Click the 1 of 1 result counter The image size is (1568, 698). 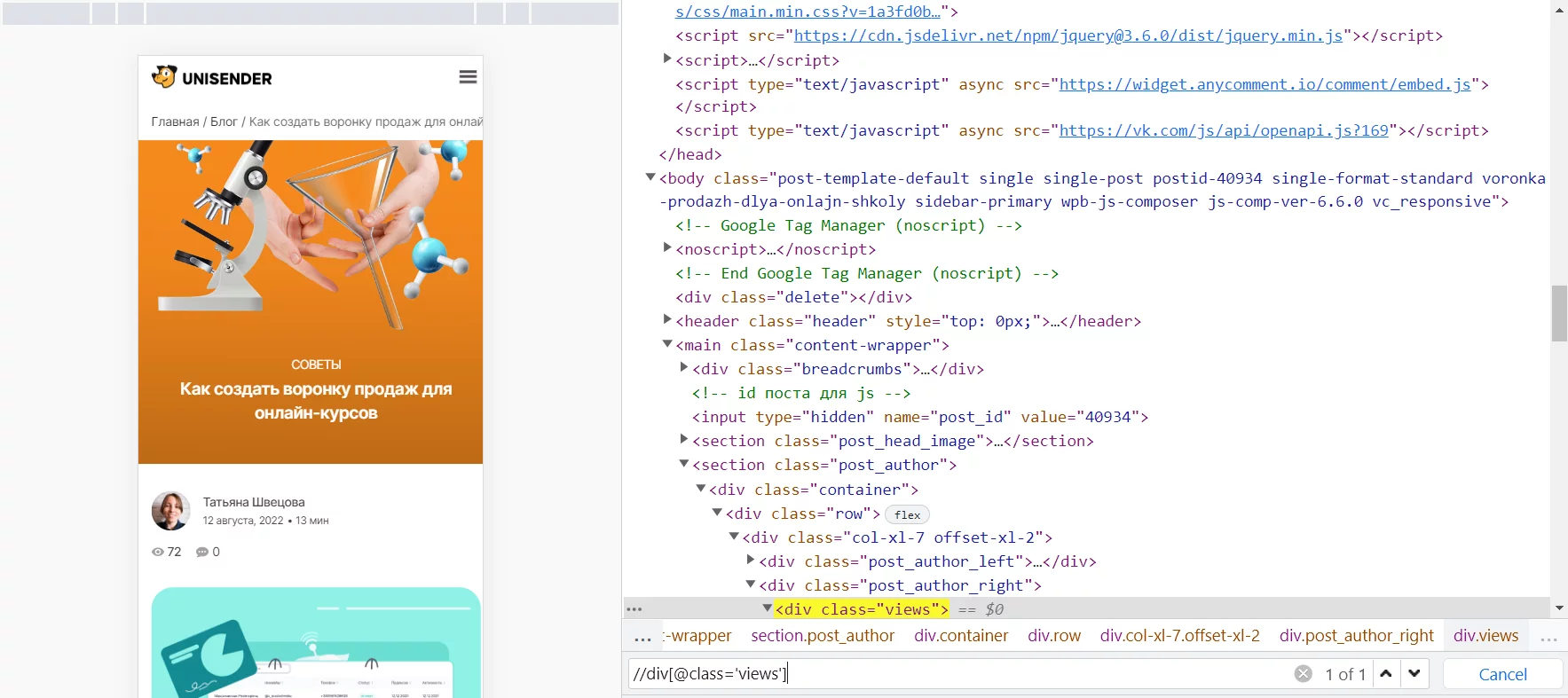[1345, 674]
